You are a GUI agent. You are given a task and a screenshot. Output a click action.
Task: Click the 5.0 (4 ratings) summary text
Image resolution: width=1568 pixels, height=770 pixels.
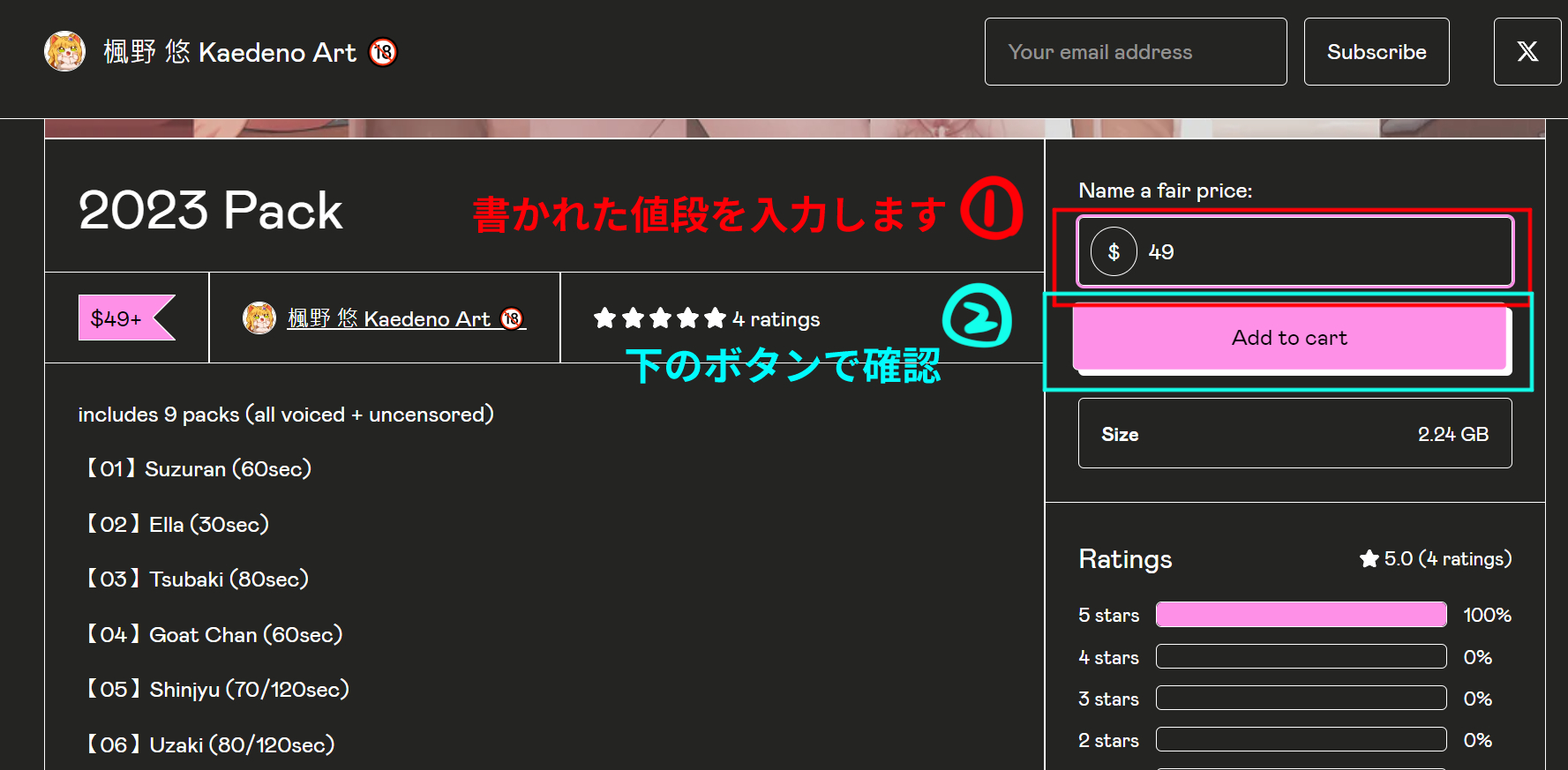(1447, 558)
